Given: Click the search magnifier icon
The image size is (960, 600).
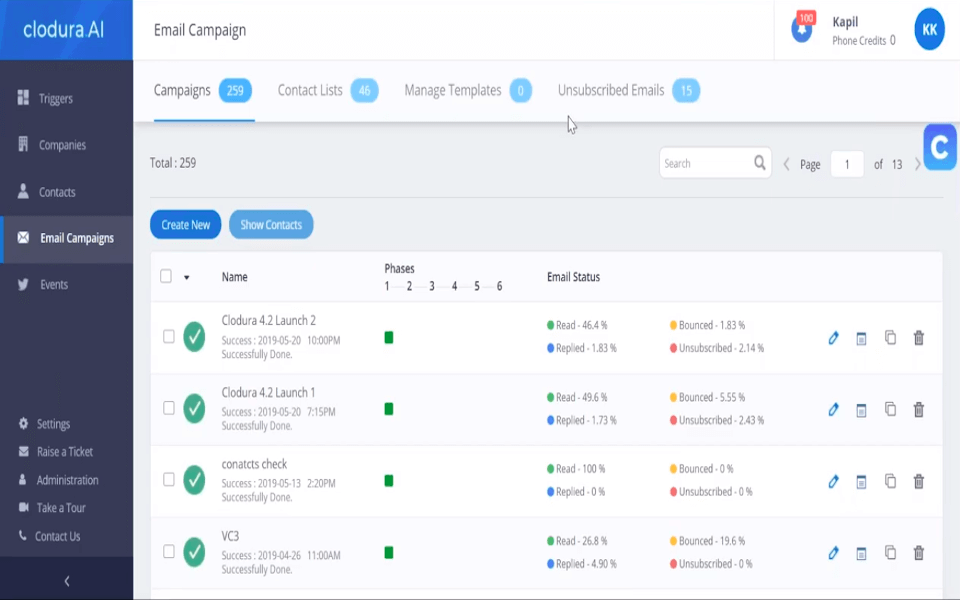Looking at the screenshot, I should [759, 163].
